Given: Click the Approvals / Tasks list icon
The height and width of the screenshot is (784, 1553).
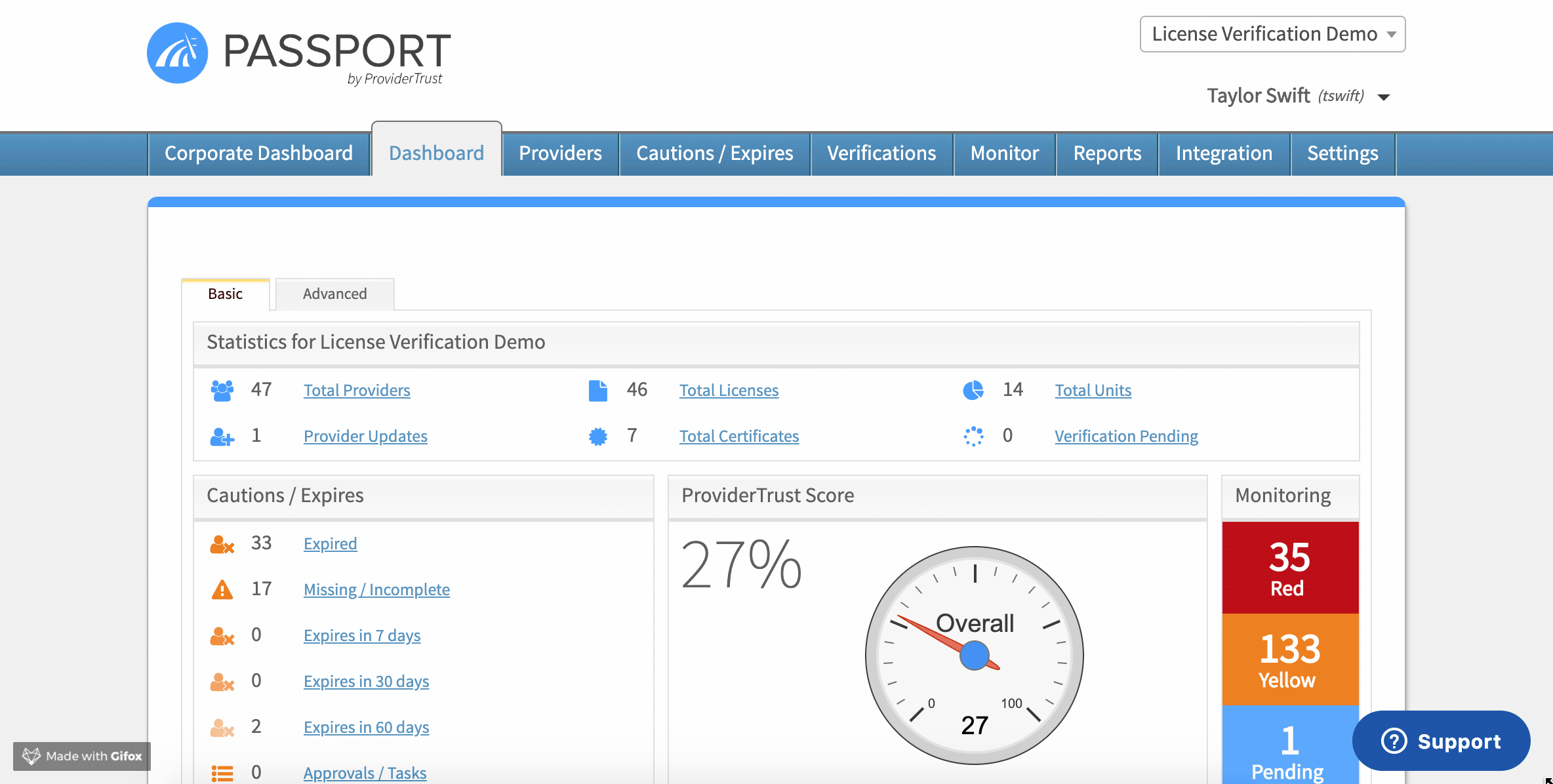Looking at the screenshot, I should click(x=222, y=774).
